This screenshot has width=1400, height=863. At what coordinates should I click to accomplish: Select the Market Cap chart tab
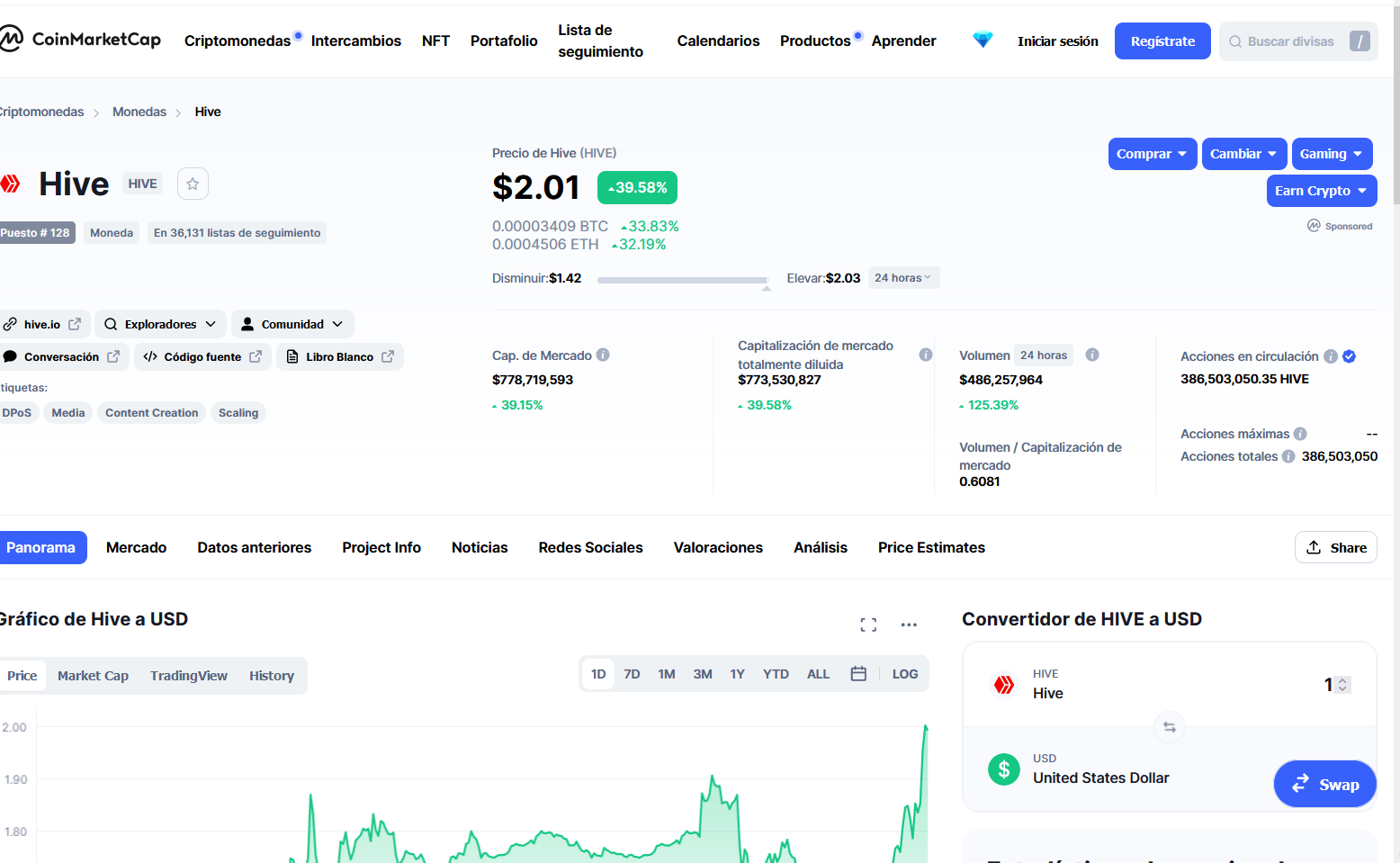point(93,676)
